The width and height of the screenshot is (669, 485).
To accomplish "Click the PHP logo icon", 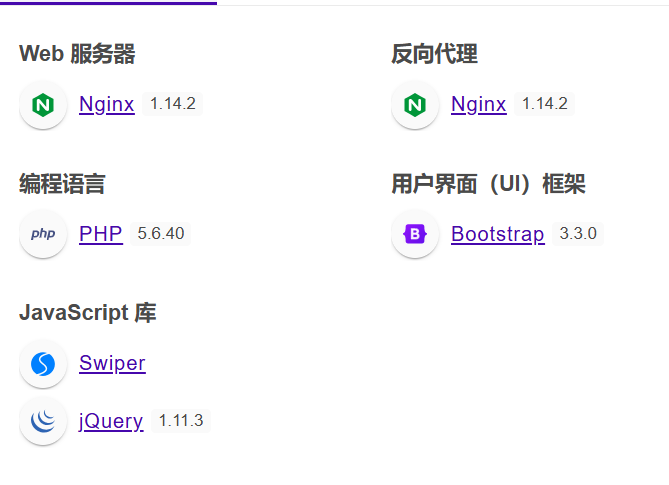I will pyautogui.click(x=43, y=234).
